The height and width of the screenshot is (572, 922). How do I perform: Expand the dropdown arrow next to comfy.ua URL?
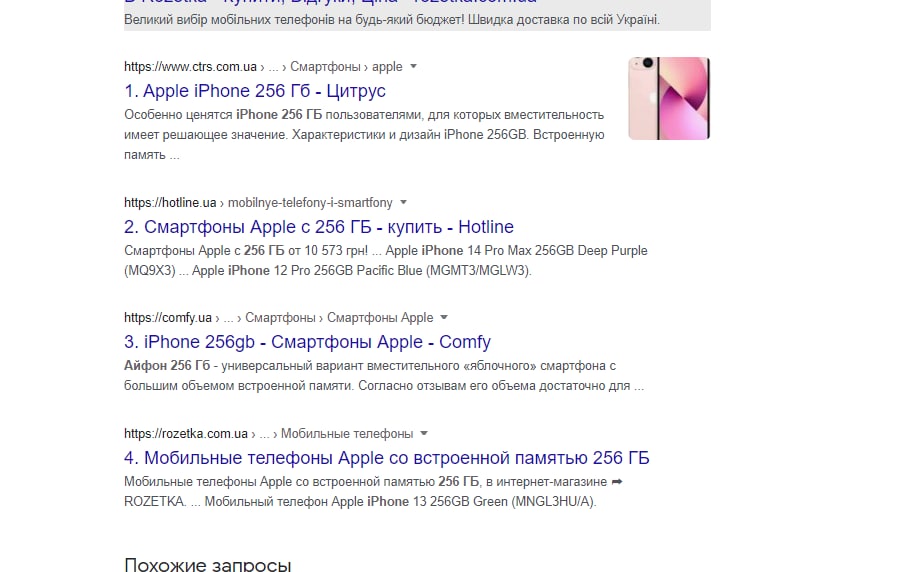coord(444,317)
